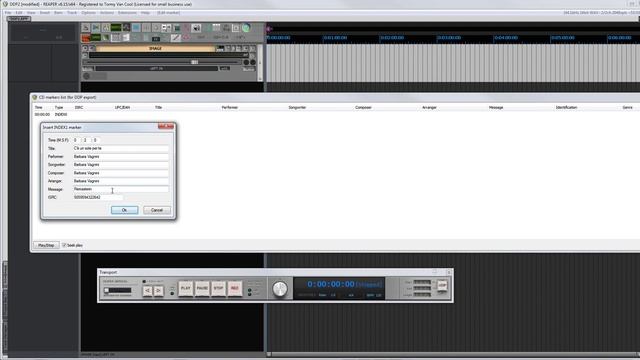The image size is (640, 360).
Task: Open the Extensions menu
Action: [127, 13]
